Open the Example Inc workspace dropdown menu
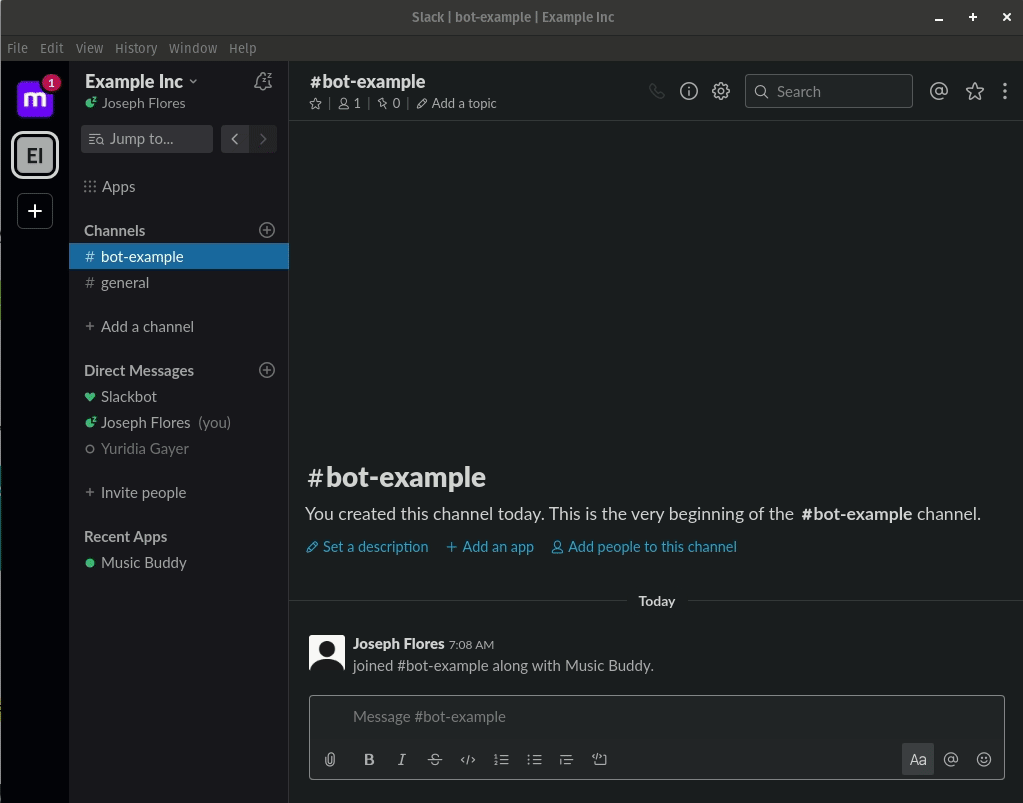1023x803 pixels. pyautogui.click(x=141, y=82)
